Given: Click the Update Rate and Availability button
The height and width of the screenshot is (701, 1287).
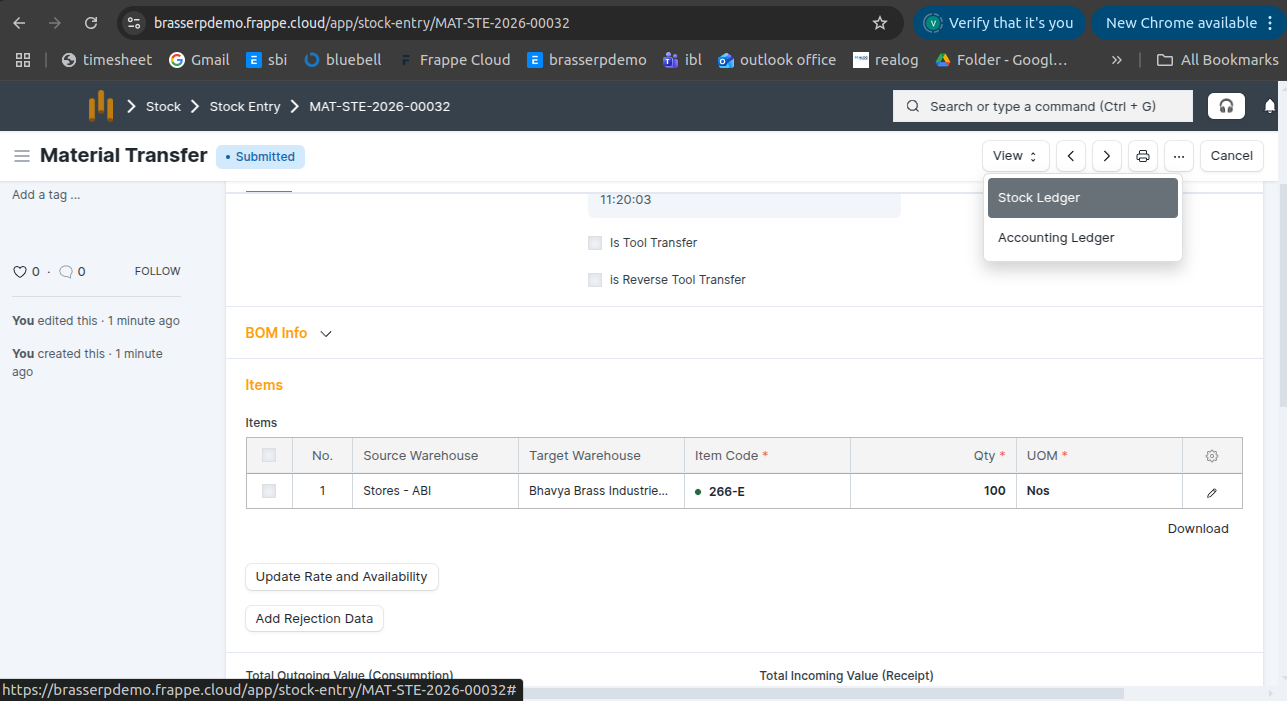Looking at the screenshot, I should (x=341, y=577).
